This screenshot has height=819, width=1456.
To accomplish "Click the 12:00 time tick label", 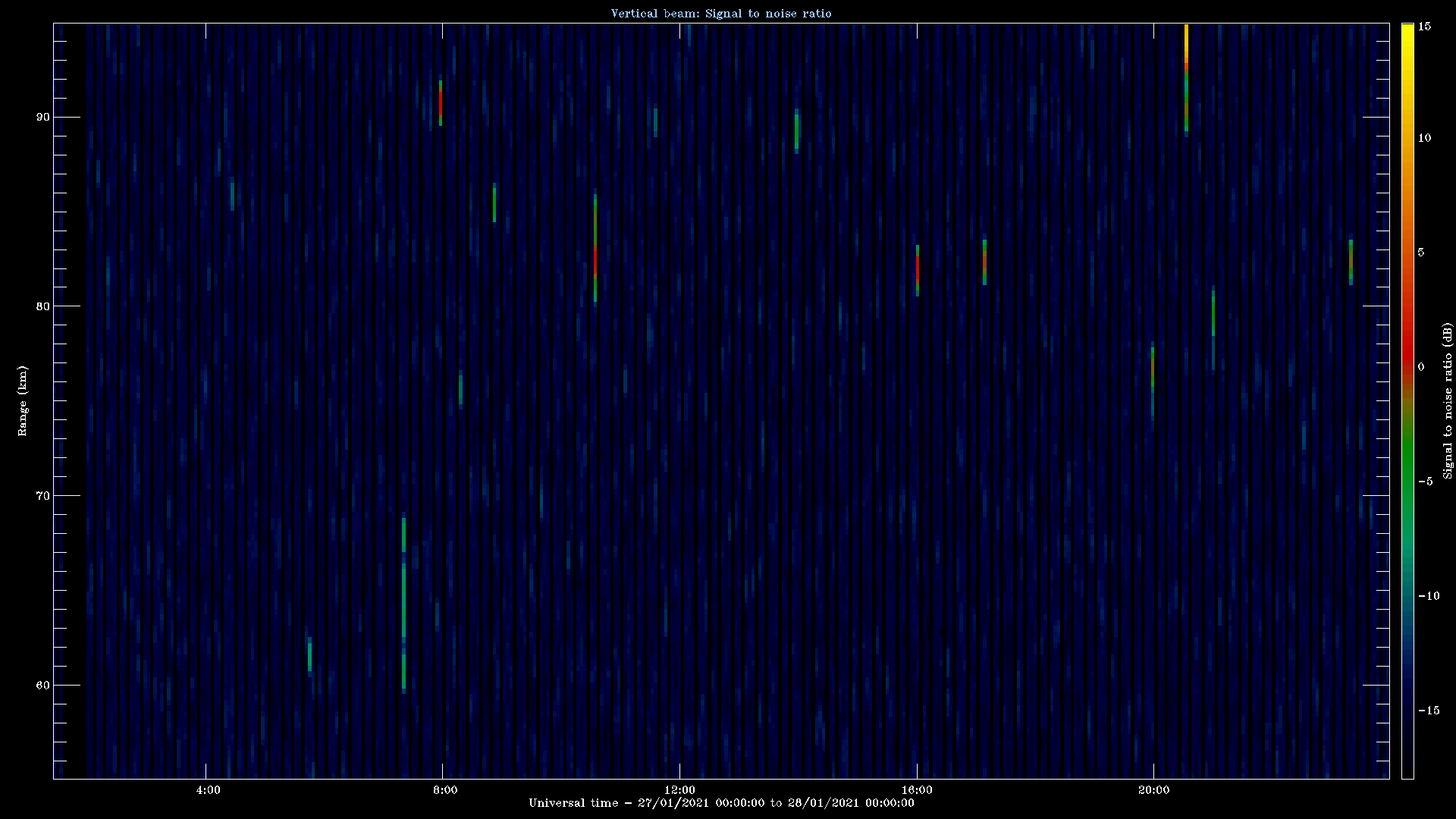I will [680, 790].
